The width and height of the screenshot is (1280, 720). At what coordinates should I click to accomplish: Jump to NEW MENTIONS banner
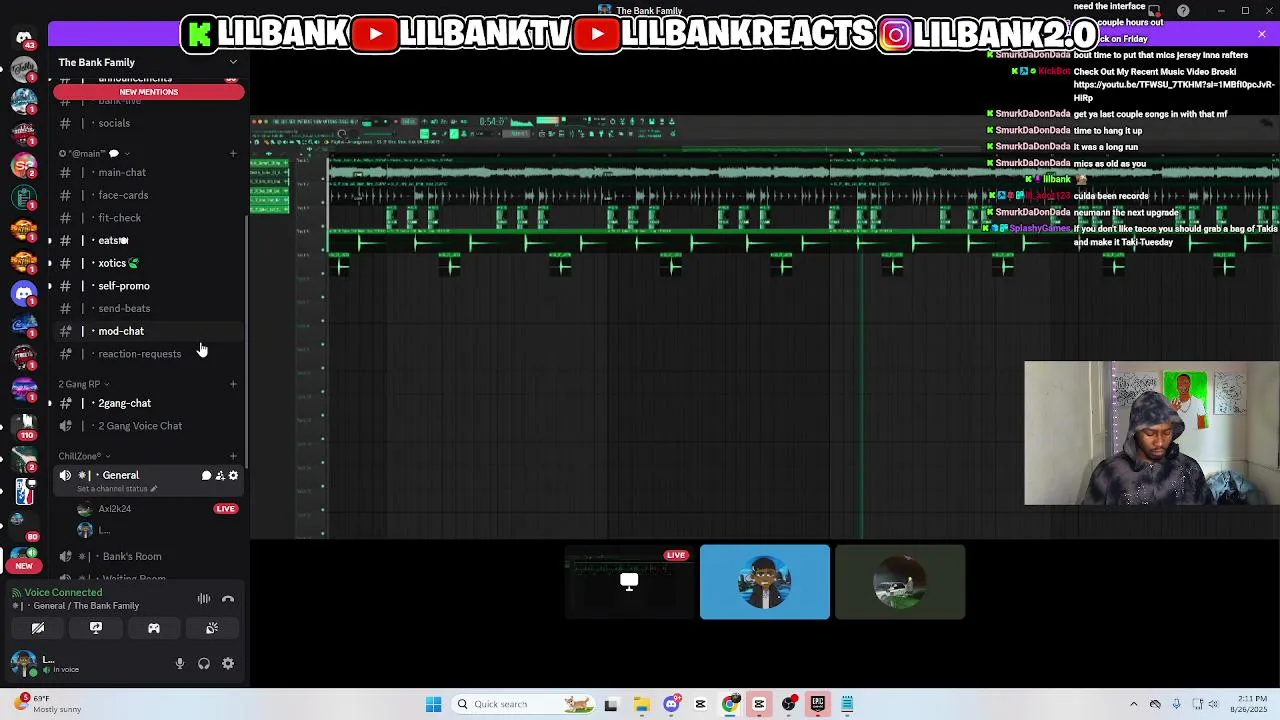149,92
